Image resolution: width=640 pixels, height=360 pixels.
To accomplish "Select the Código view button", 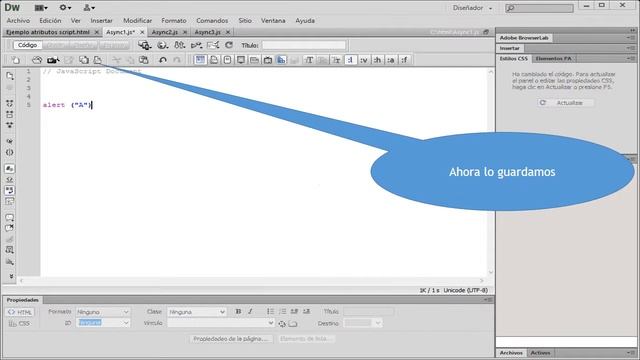I will tap(27, 45).
